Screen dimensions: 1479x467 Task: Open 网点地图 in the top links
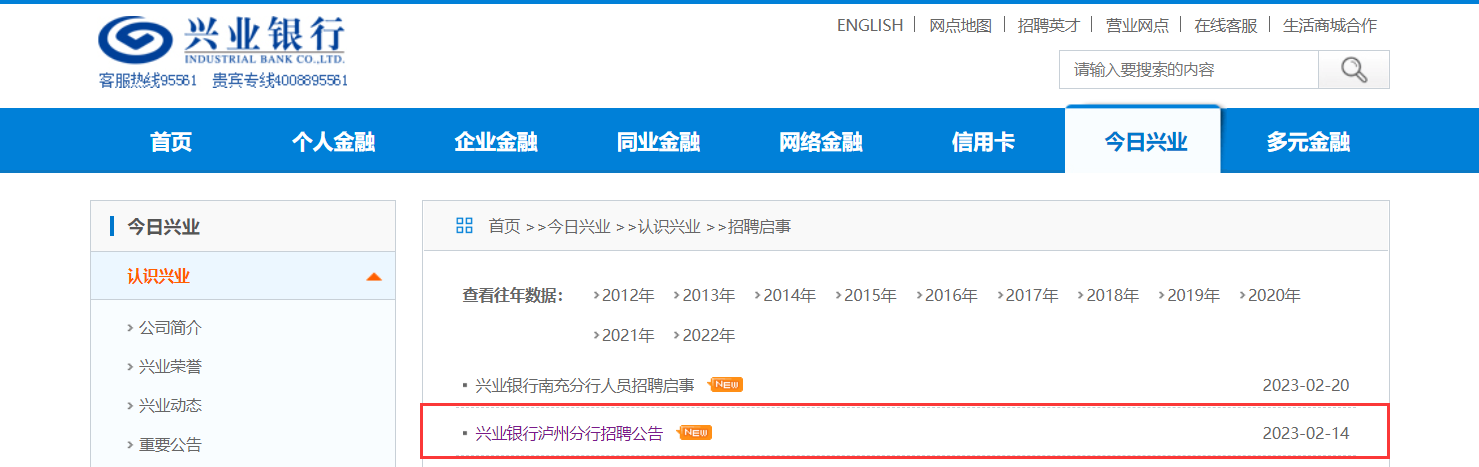[x=960, y=25]
